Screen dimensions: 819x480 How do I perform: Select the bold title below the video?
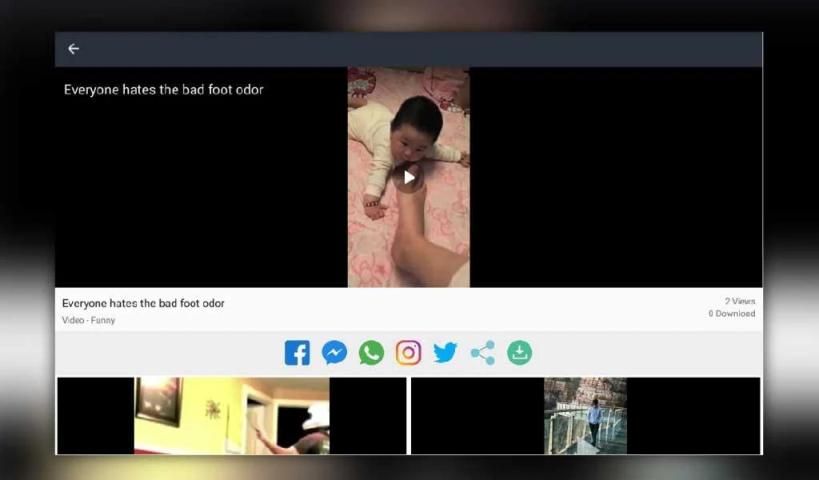click(x=143, y=303)
